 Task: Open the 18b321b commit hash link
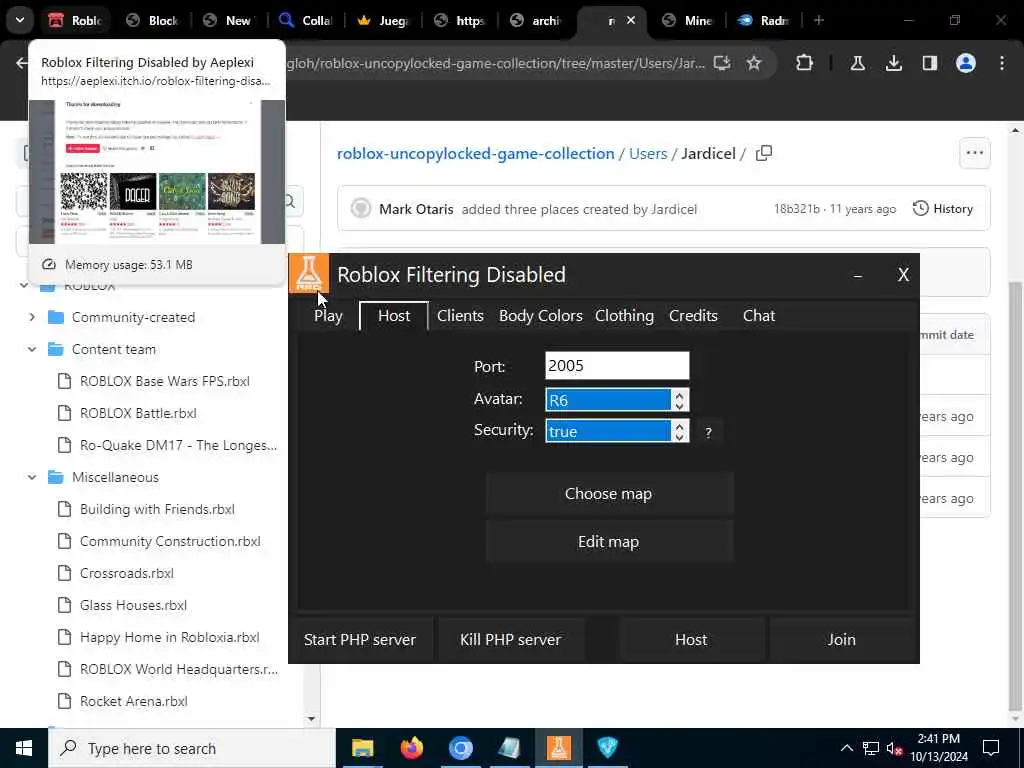(797, 209)
